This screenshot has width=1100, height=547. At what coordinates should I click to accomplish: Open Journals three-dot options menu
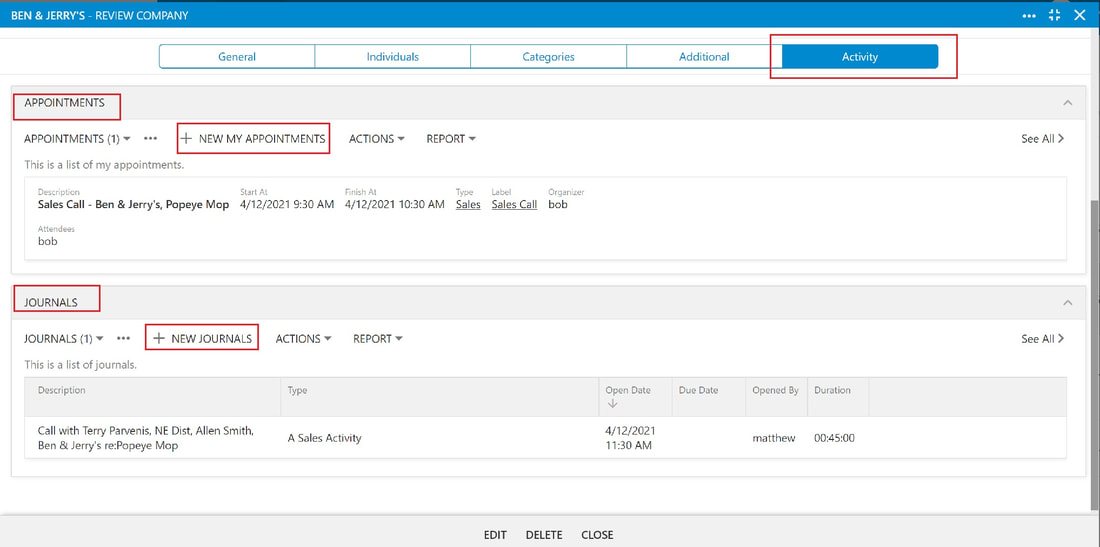pos(123,339)
